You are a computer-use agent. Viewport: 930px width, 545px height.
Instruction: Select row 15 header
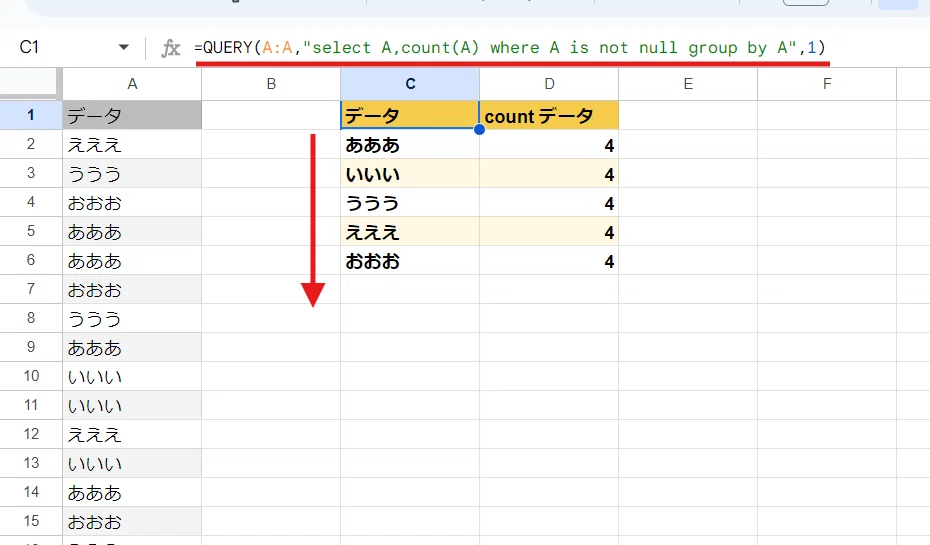tap(31, 522)
